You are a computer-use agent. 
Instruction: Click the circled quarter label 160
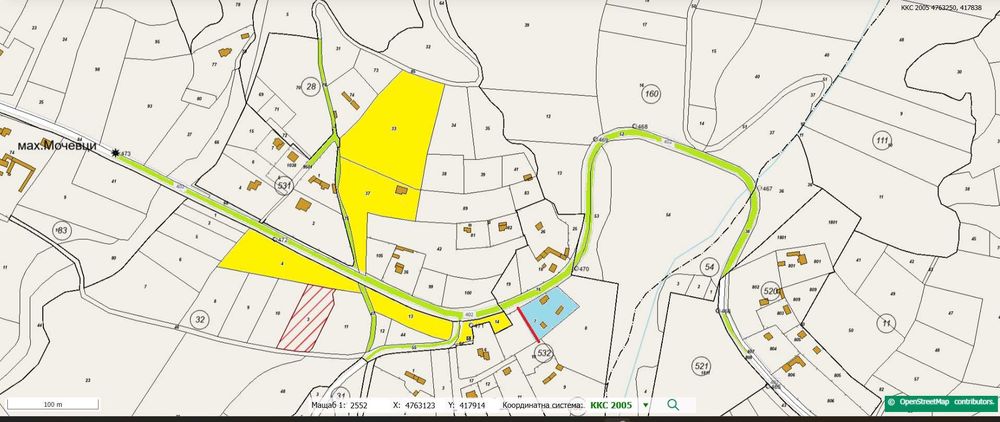pos(651,95)
